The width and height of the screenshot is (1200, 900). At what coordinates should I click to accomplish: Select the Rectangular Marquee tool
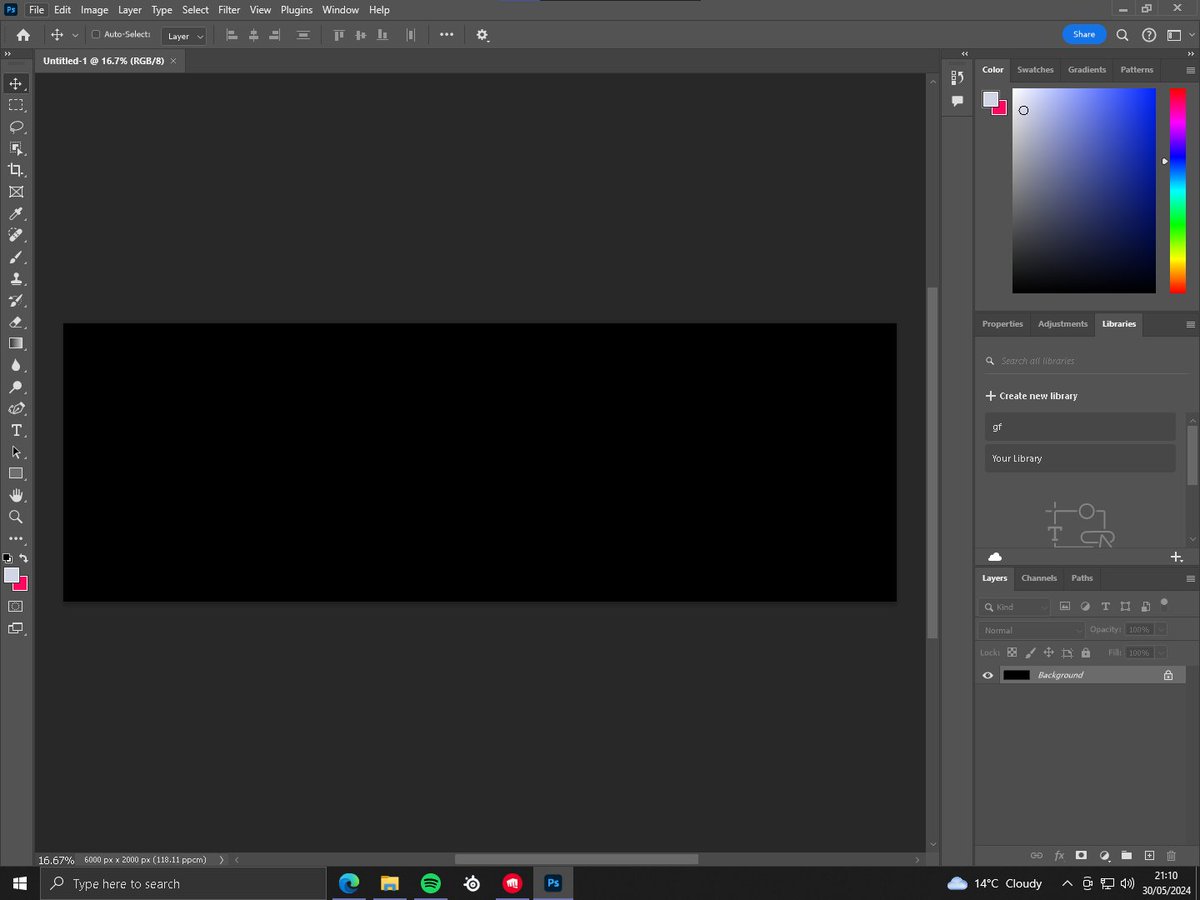[16, 104]
